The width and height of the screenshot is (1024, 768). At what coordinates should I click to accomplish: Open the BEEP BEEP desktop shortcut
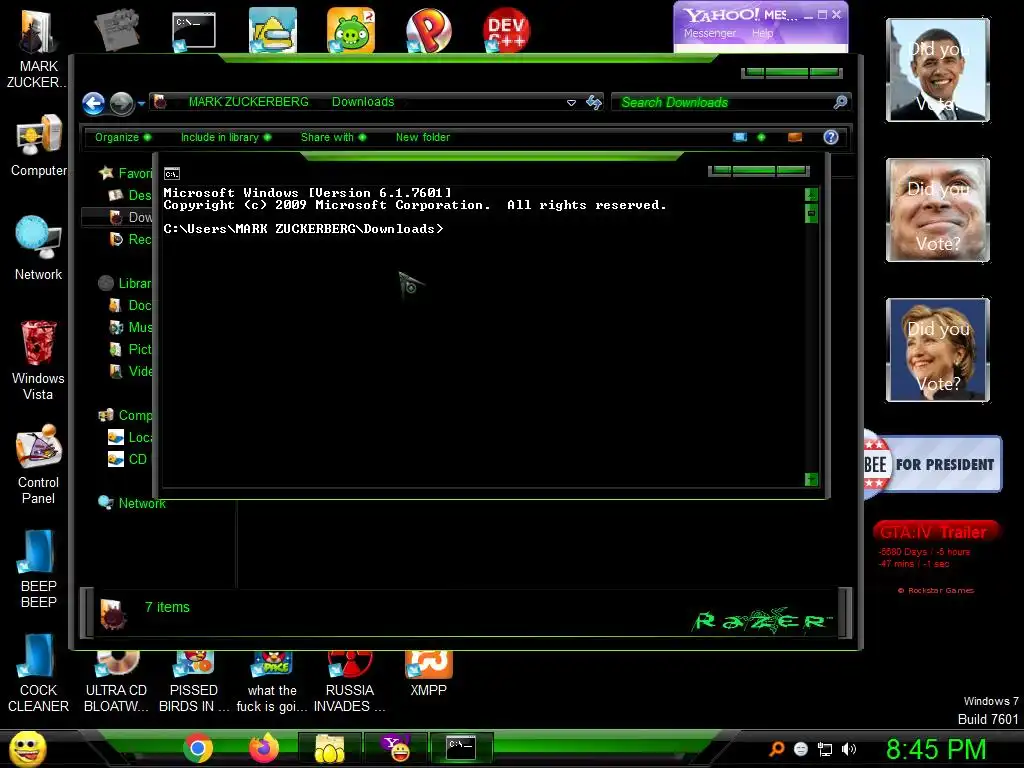tap(39, 568)
